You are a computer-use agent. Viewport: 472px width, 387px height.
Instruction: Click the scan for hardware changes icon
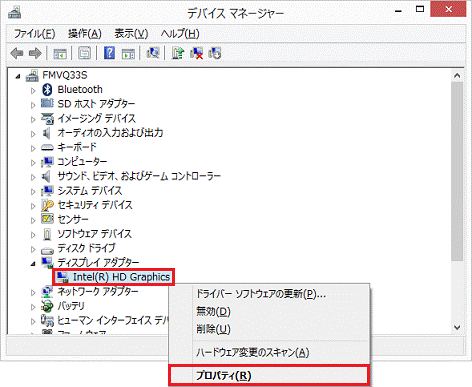click(153, 53)
